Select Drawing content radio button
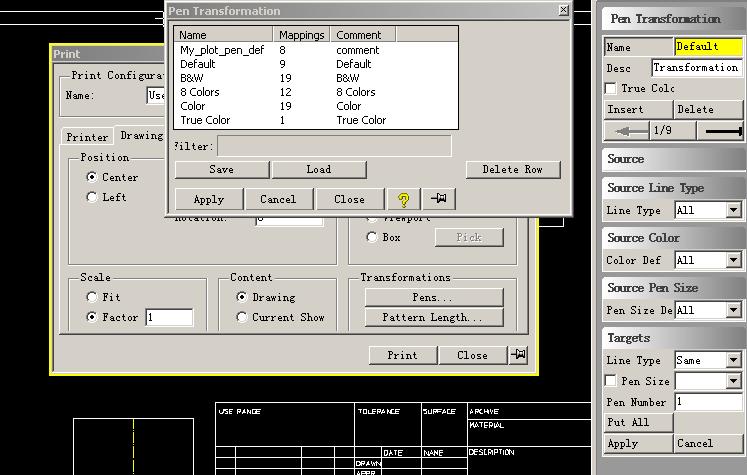This screenshot has height=475, width=747. pyautogui.click(x=242, y=297)
